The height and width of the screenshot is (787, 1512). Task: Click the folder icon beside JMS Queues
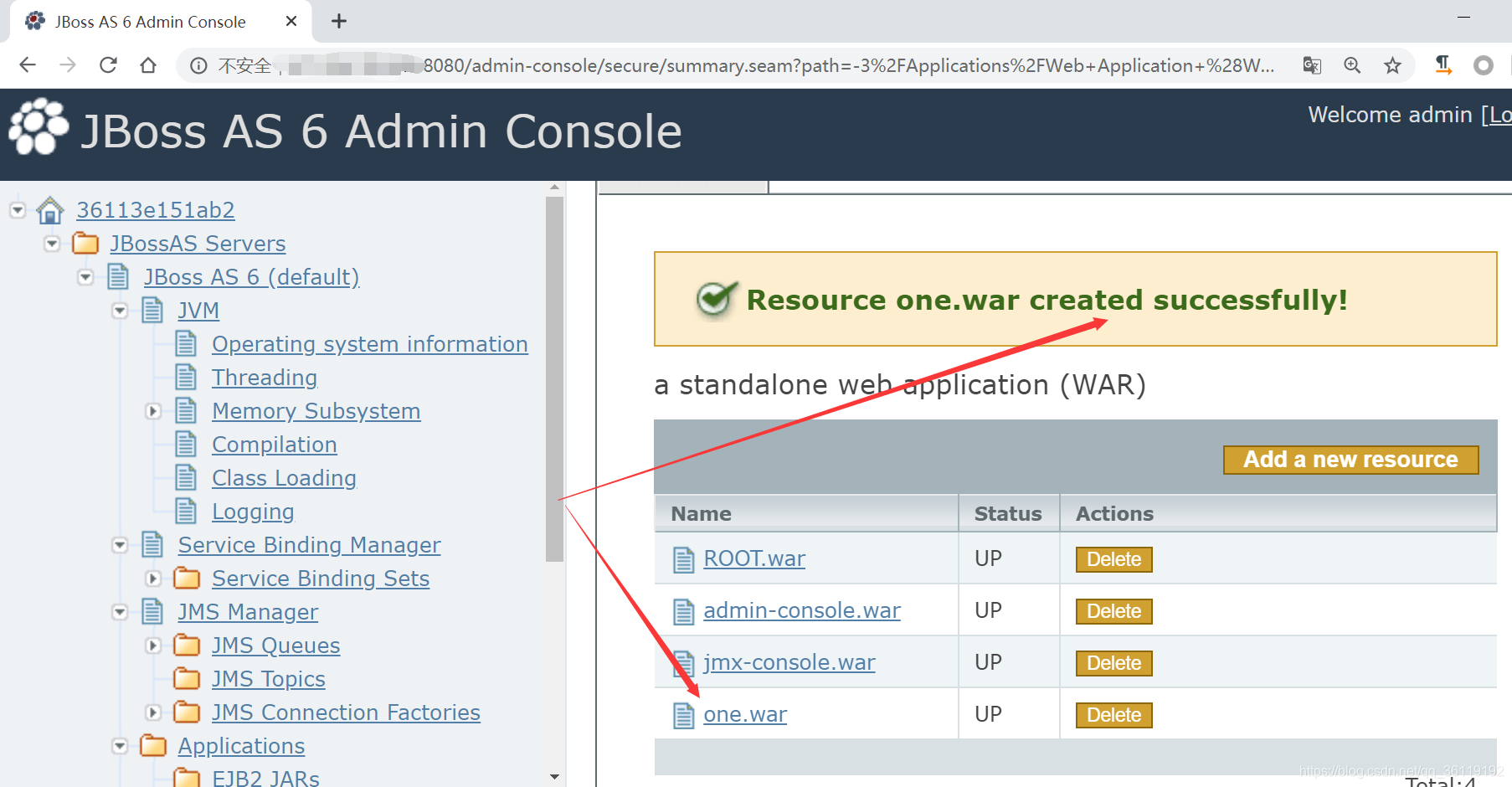tap(187, 646)
